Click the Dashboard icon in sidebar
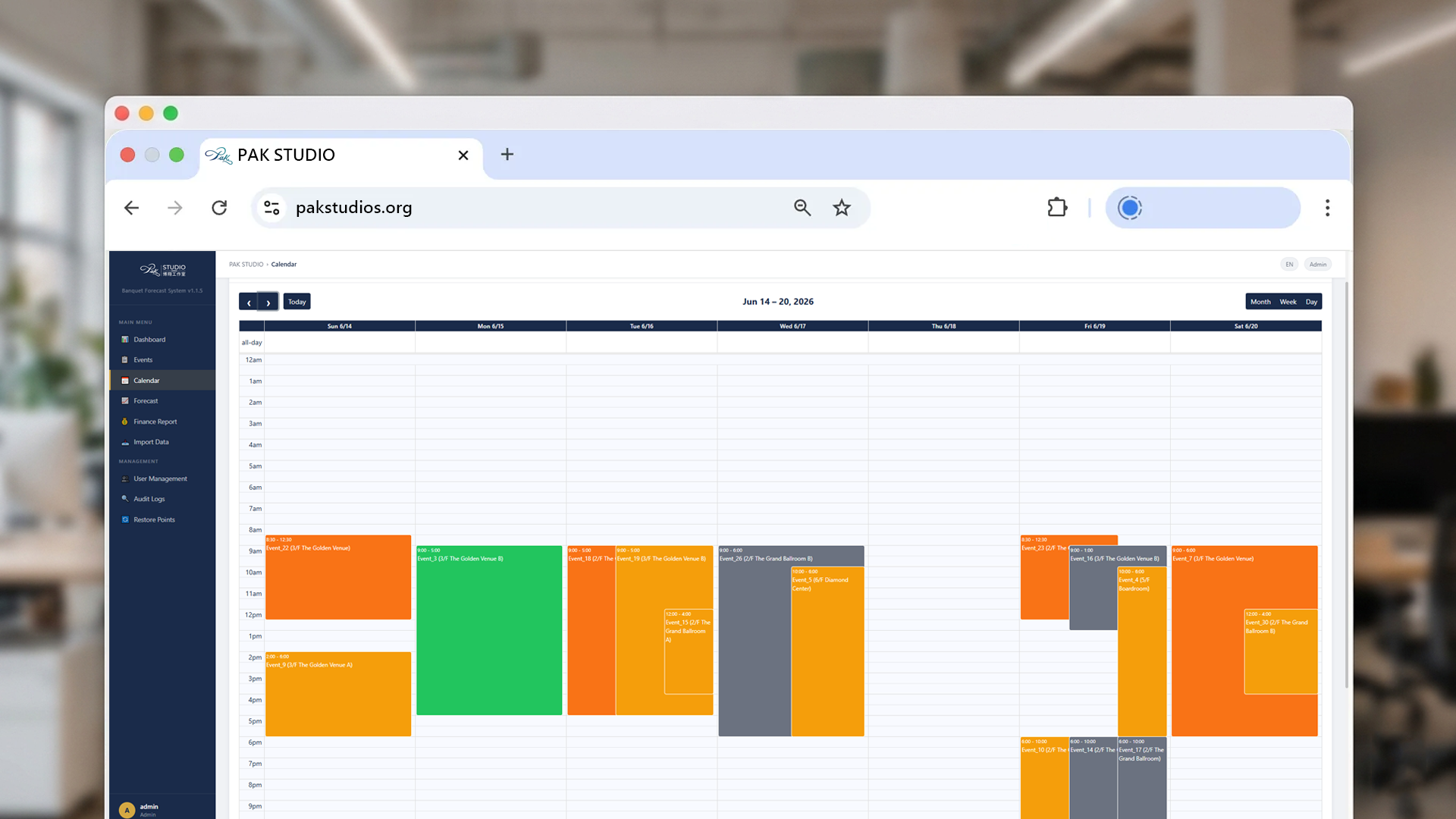1456x819 pixels. (125, 340)
